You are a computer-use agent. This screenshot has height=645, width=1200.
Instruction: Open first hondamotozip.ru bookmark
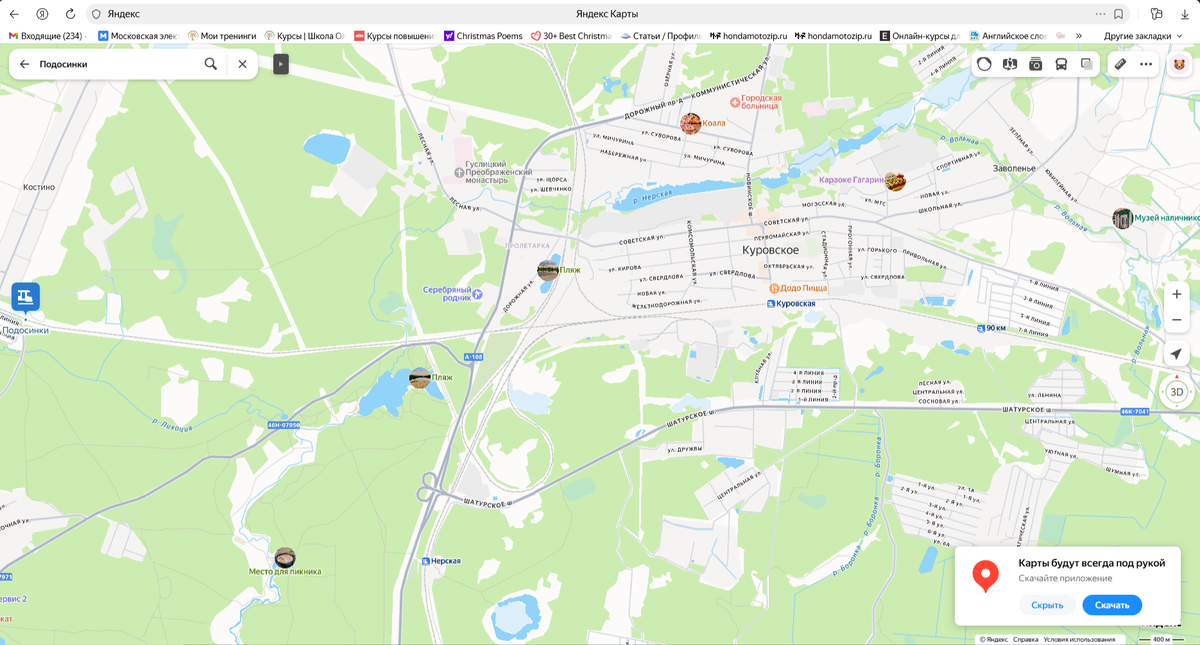pos(748,36)
